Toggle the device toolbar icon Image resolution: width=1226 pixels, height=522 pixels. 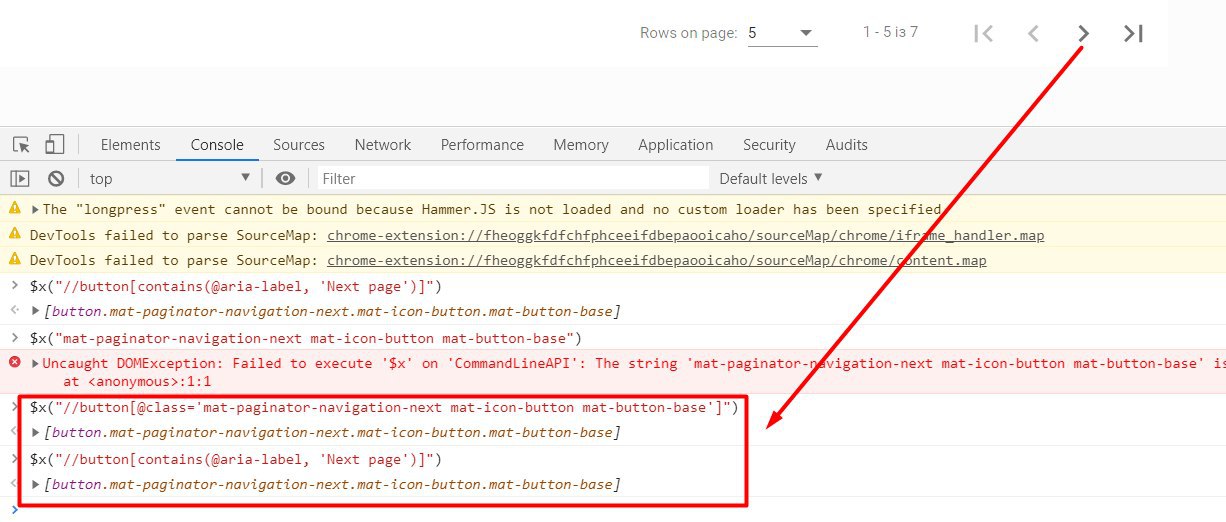[54, 145]
